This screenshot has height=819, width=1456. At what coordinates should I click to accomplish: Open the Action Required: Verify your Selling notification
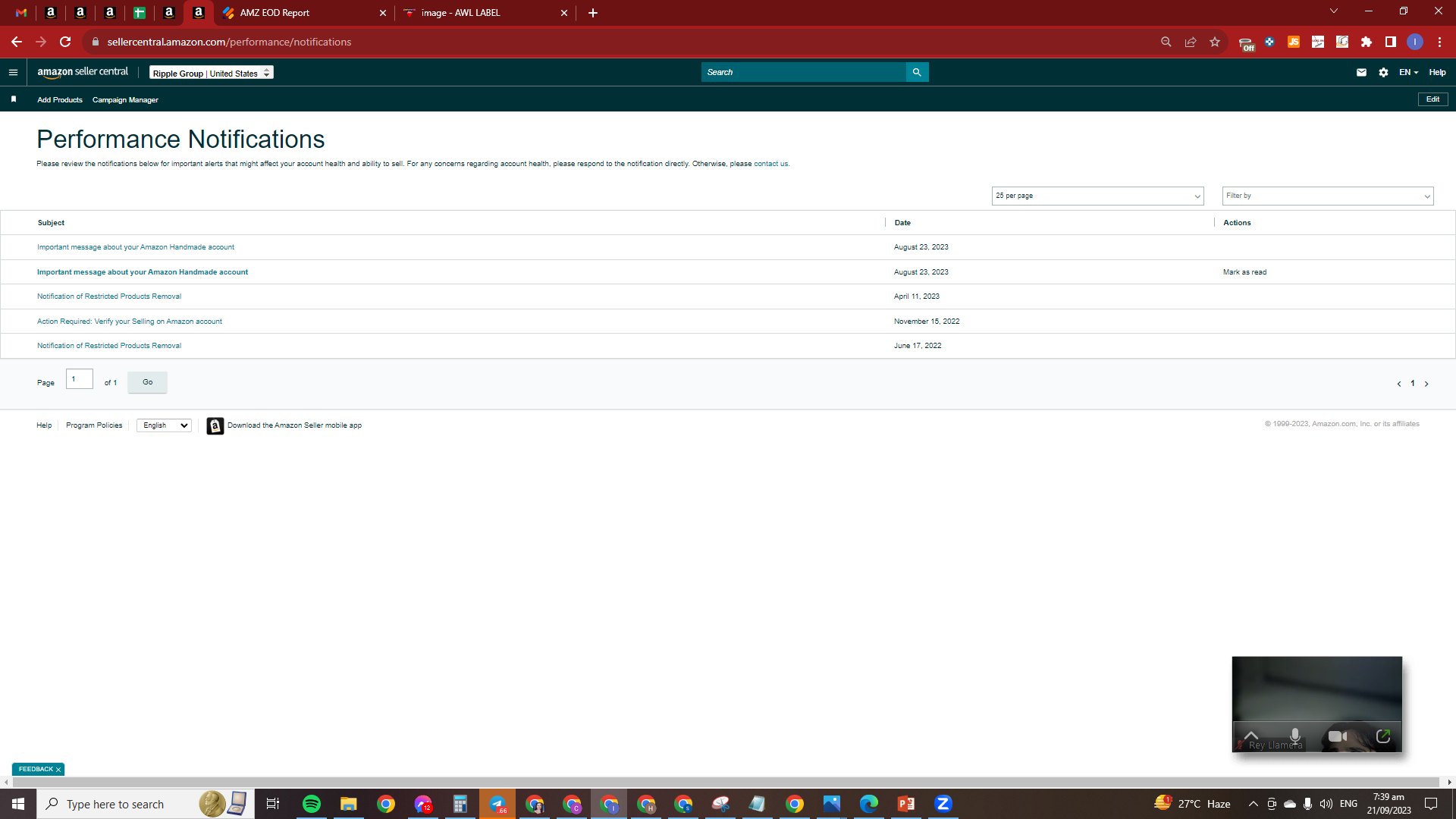(x=130, y=322)
